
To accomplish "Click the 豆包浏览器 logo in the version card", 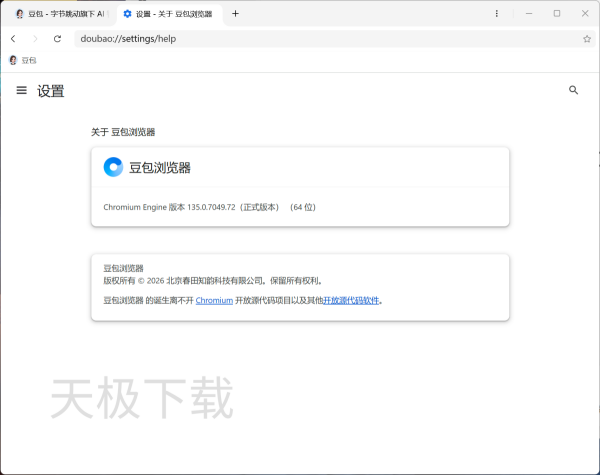I will (x=113, y=167).
